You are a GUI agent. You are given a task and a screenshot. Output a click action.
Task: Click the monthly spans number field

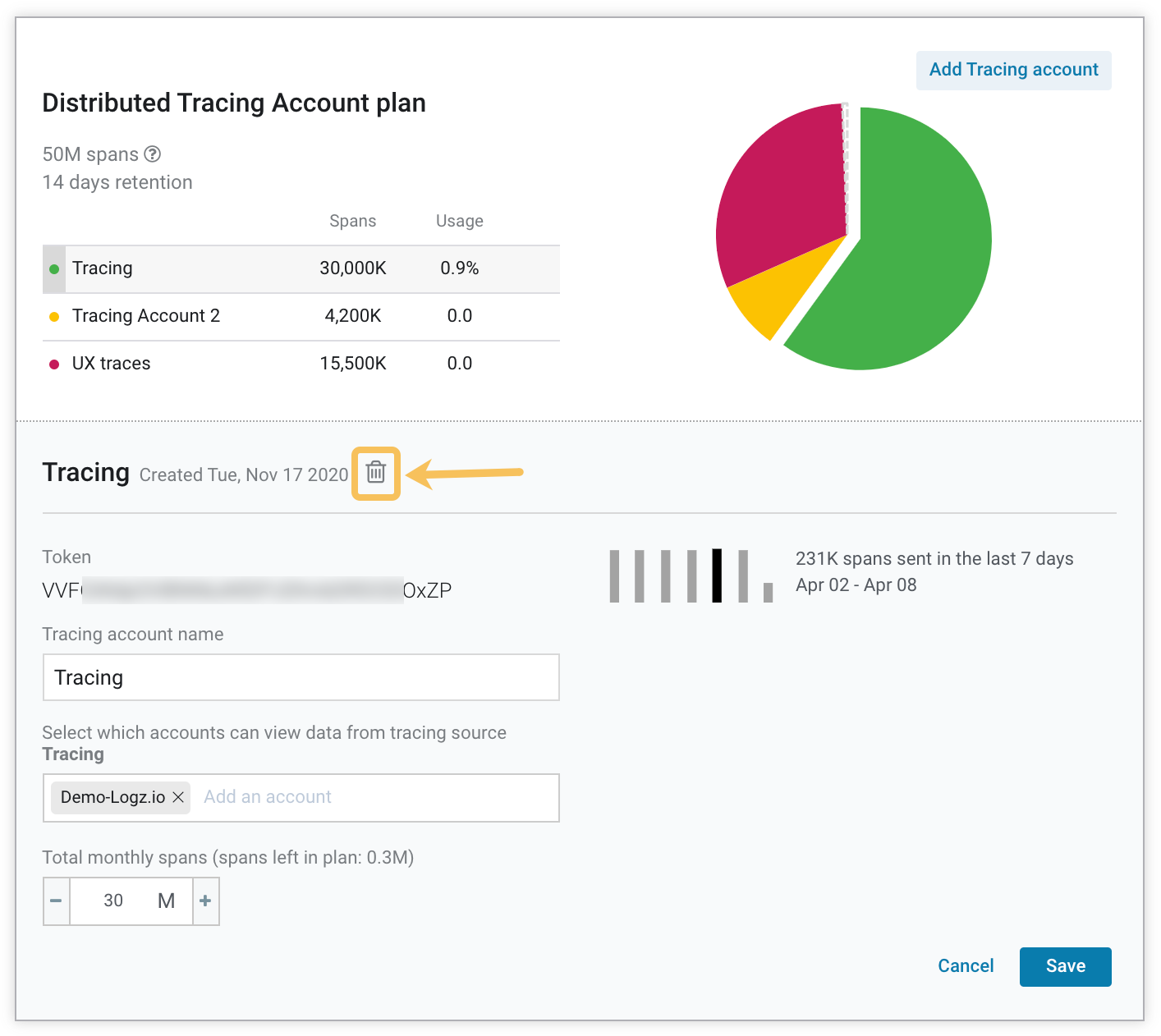[x=113, y=901]
